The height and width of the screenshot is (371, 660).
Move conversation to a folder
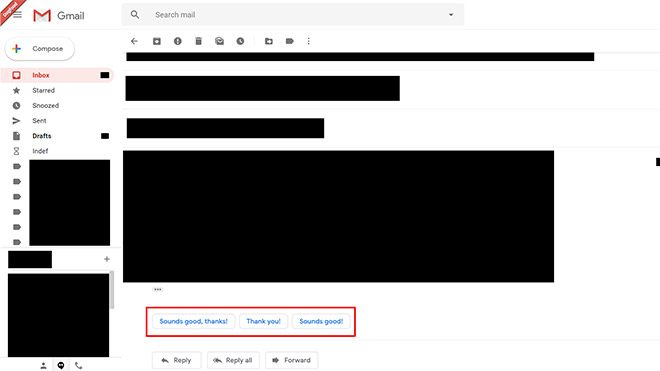269,41
